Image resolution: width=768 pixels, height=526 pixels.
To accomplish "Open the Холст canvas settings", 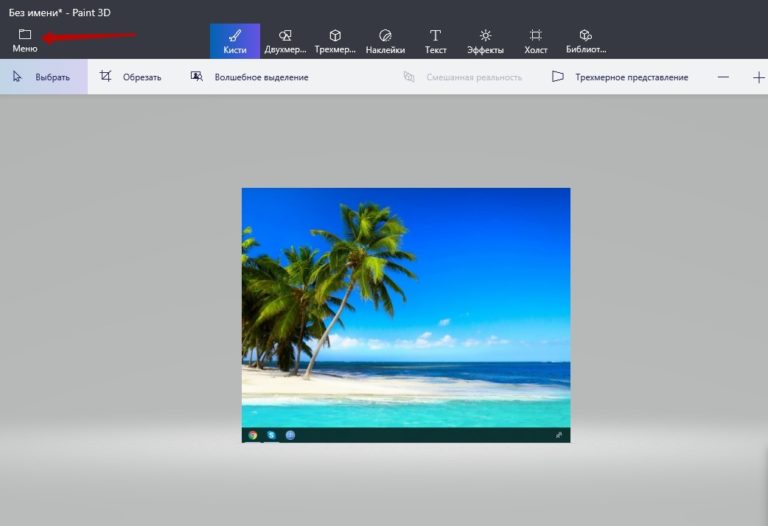I will [x=536, y=41].
